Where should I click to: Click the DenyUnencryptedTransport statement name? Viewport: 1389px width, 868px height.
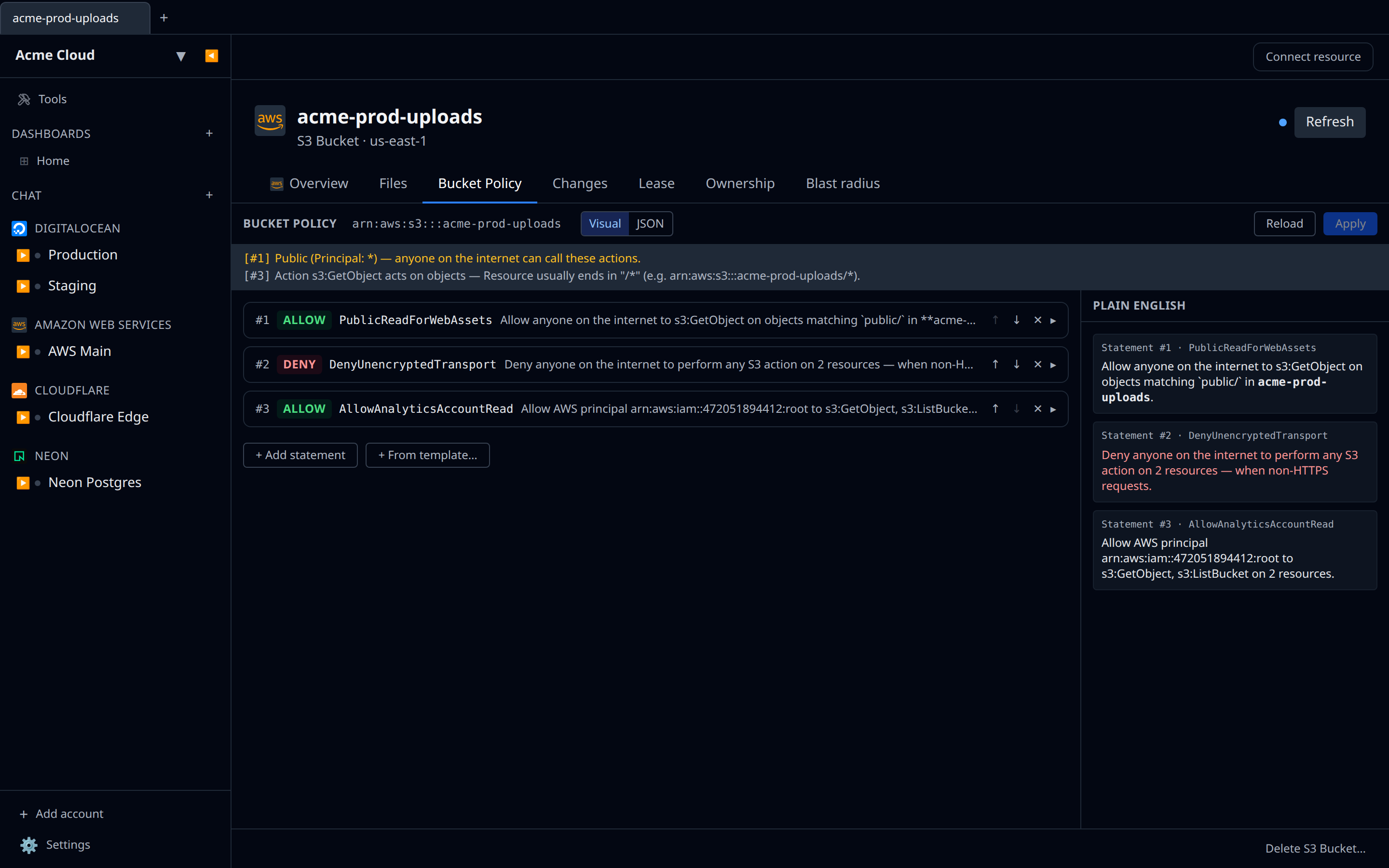(413, 365)
